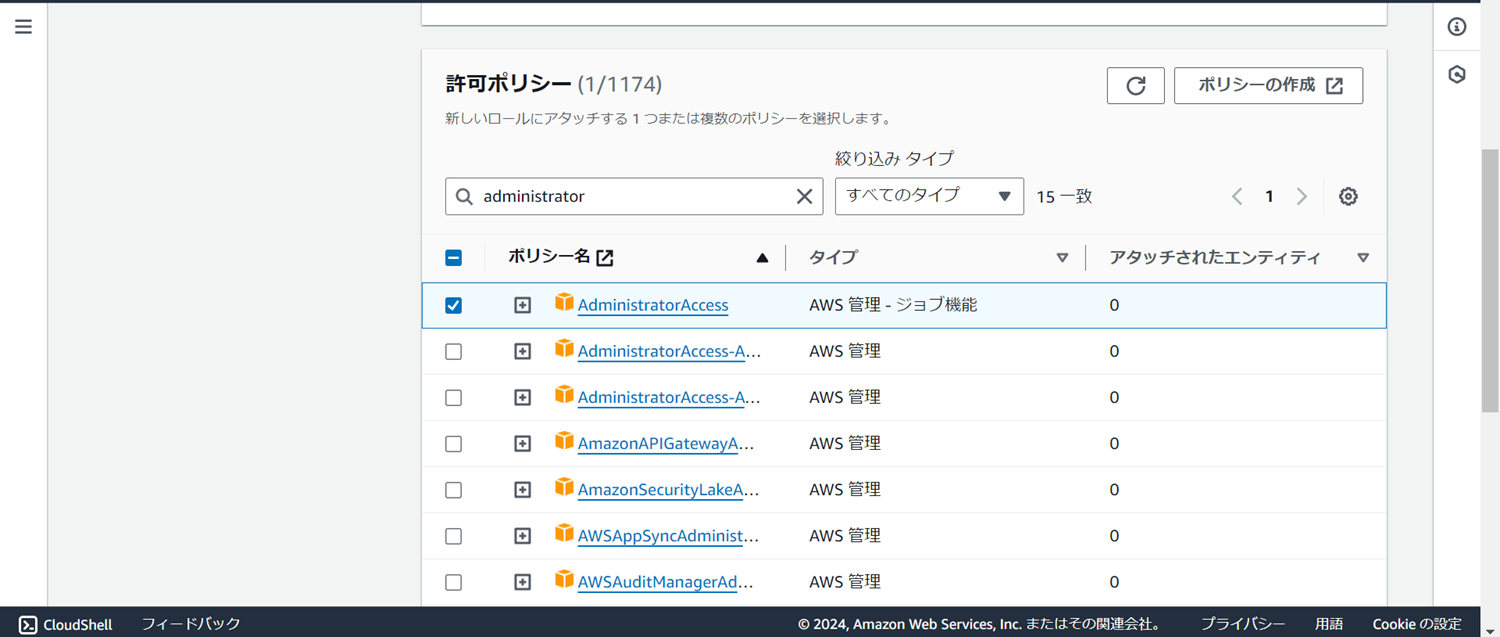This screenshot has width=1500, height=637.
Task: Expand the AdministratorAccess policy details
Action: pyautogui.click(x=522, y=305)
